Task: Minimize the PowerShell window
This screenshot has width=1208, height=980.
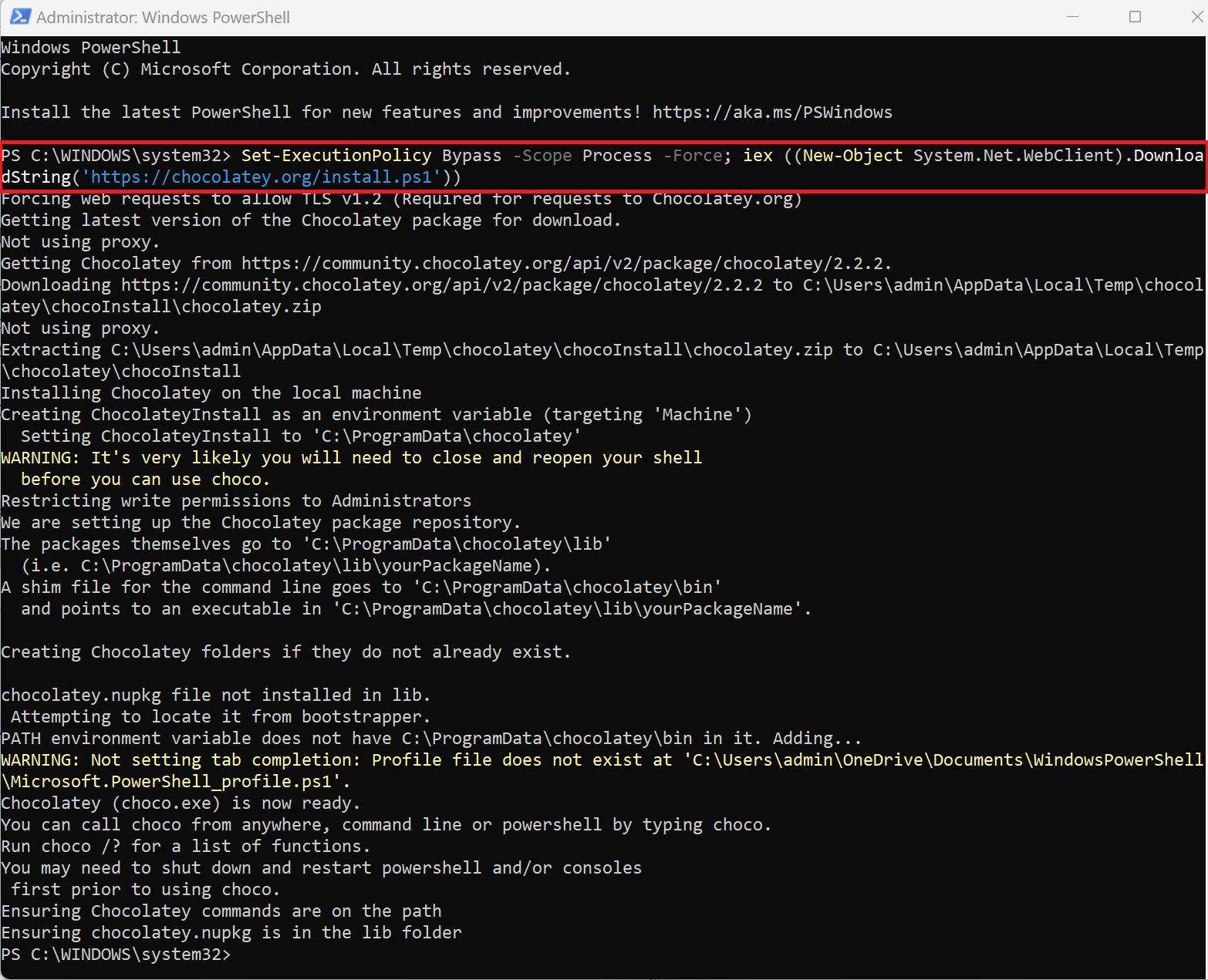Action: click(1072, 16)
